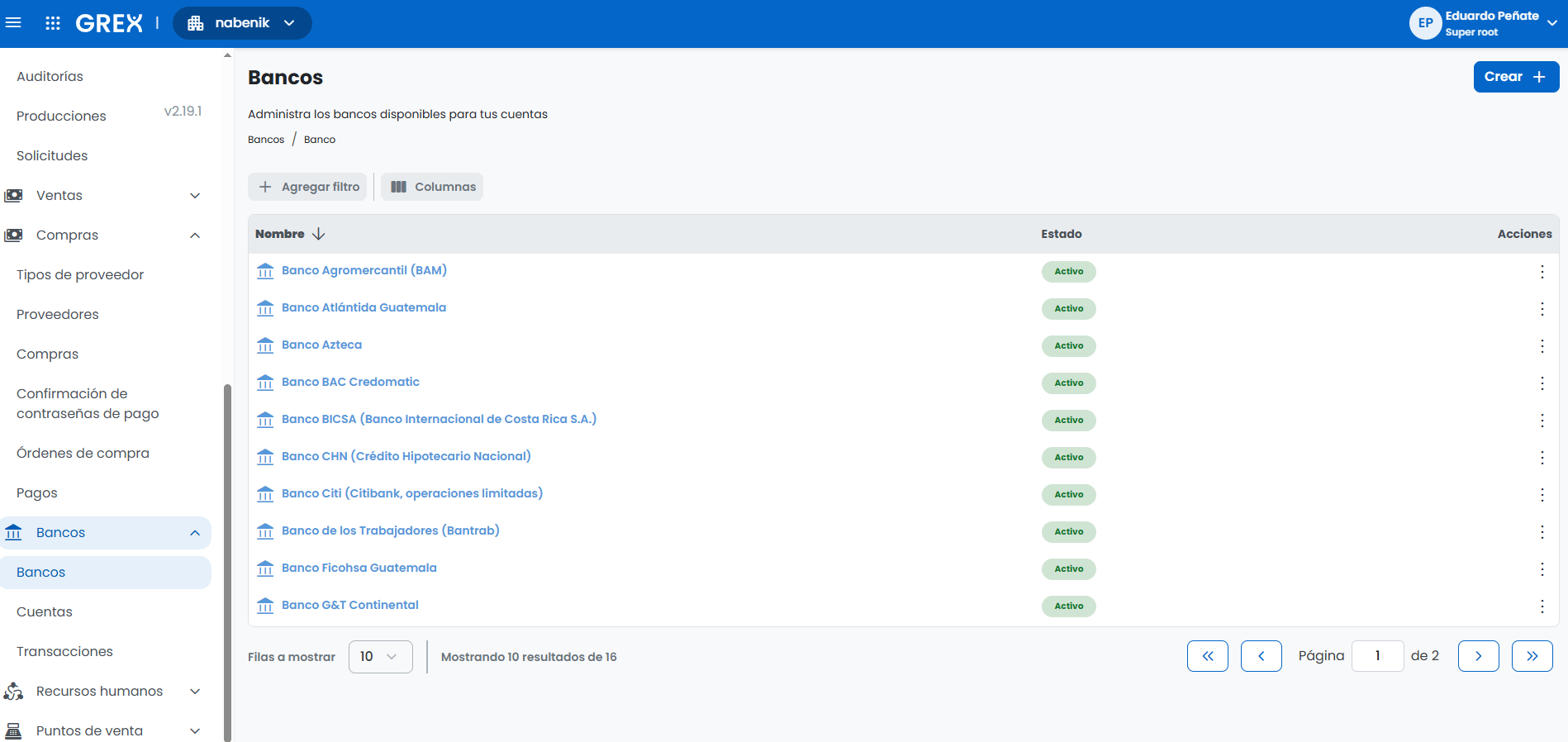Open Banco Atlántida Guatemala link
Screen dimensions: 1568x742
(x=363, y=307)
